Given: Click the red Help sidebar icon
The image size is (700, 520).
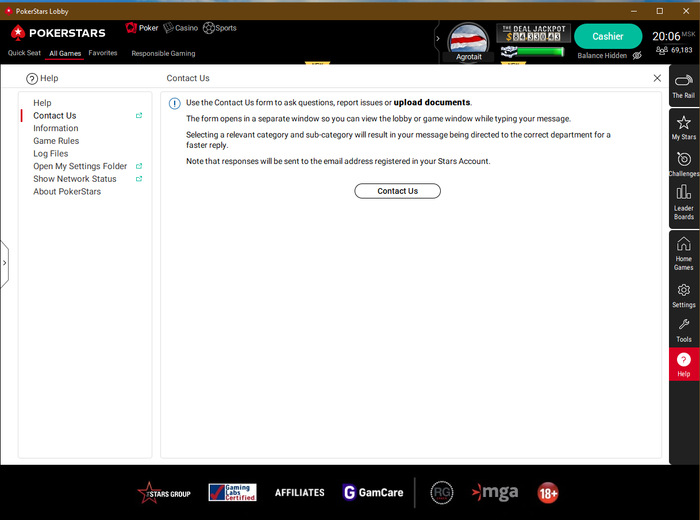Looking at the screenshot, I should coord(683,365).
